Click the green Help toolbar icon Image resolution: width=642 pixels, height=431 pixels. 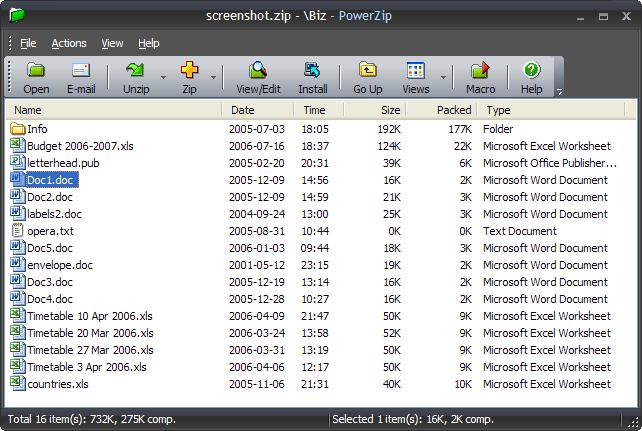(x=531, y=70)
